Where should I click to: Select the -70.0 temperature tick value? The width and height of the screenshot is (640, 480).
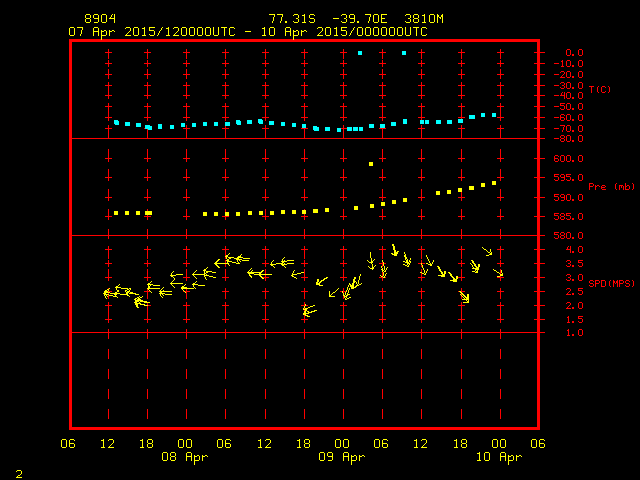point(569,129)
